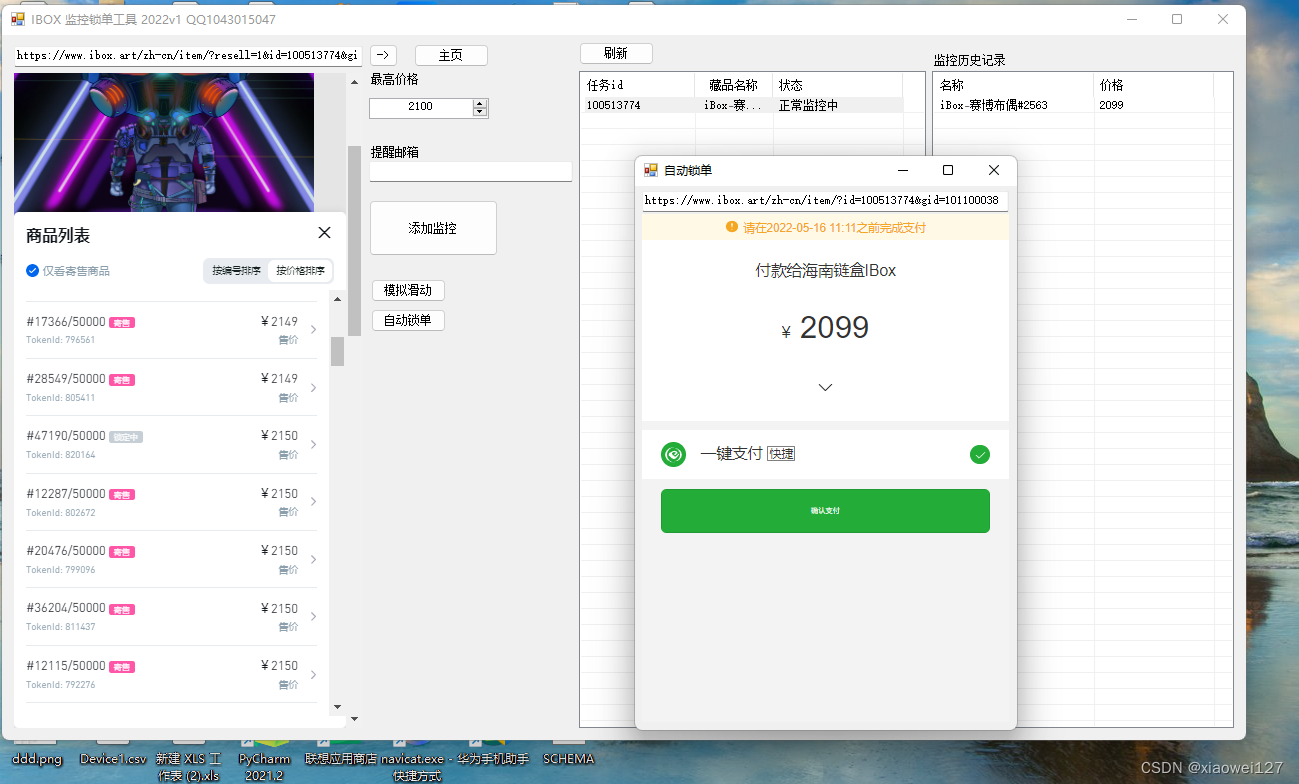Click the one-key pay green logo icon
Viewport: 1299px width, 784px height.
coord(673,454)
